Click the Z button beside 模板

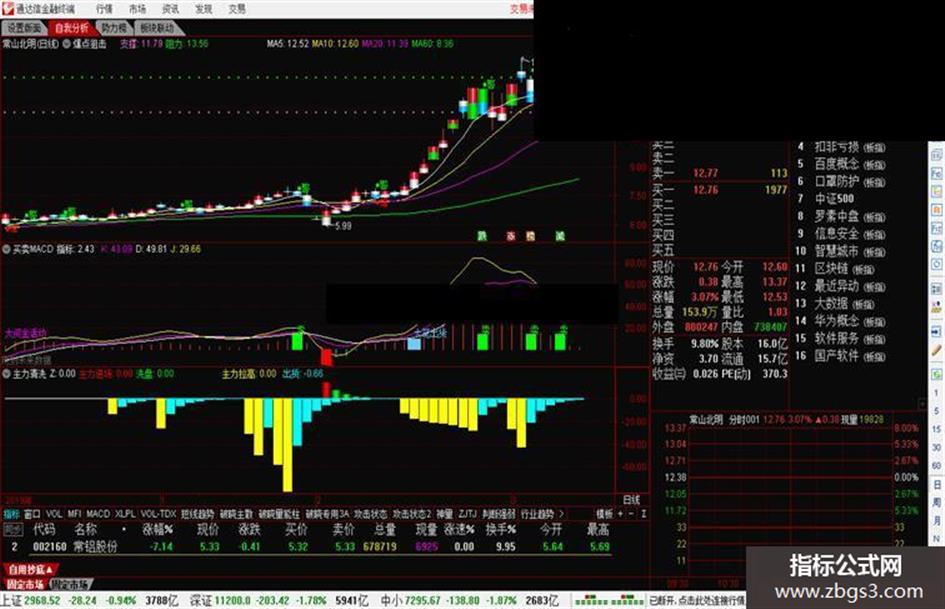pos(643,514)
